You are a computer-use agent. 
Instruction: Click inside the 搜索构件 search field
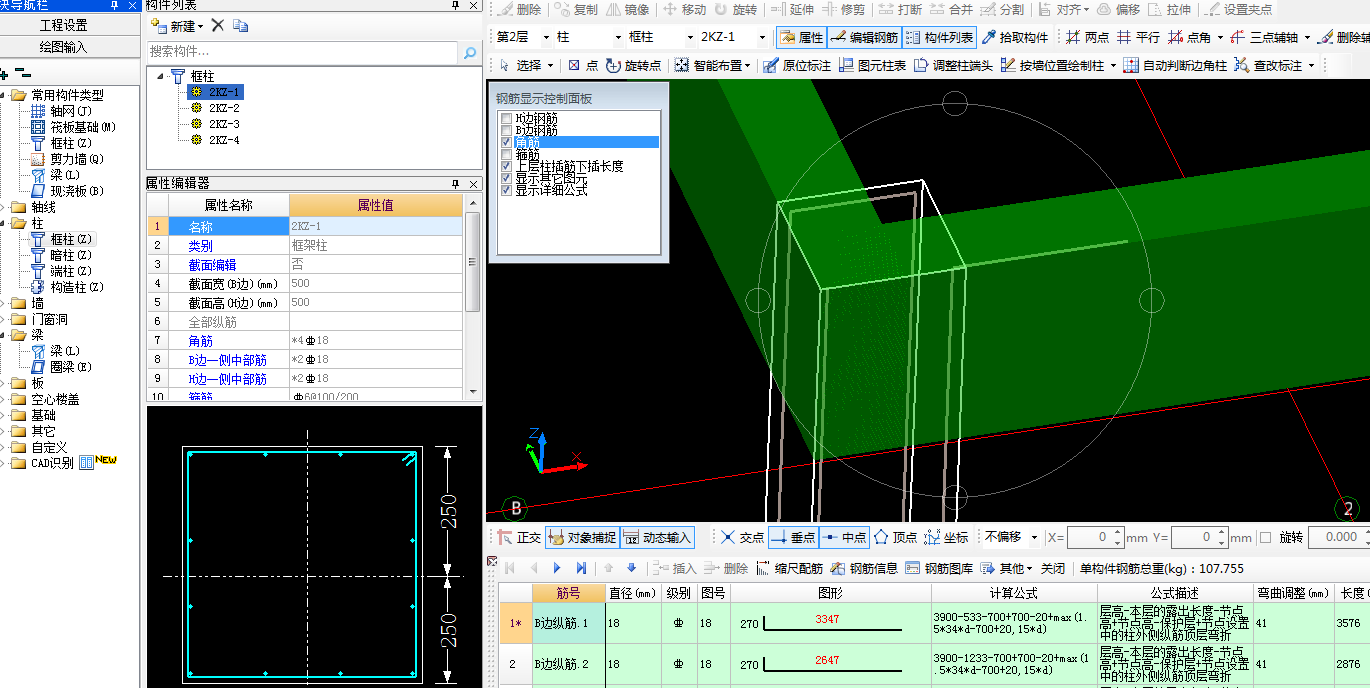coord(303,51)
